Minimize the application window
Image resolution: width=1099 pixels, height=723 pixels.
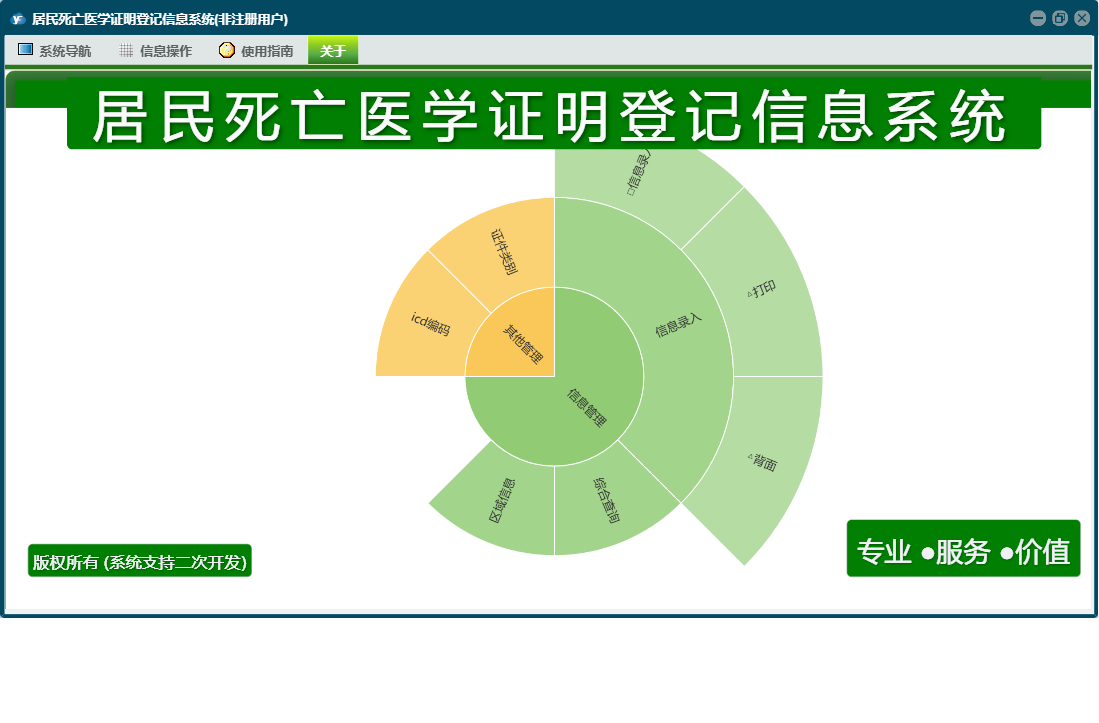1038,18
